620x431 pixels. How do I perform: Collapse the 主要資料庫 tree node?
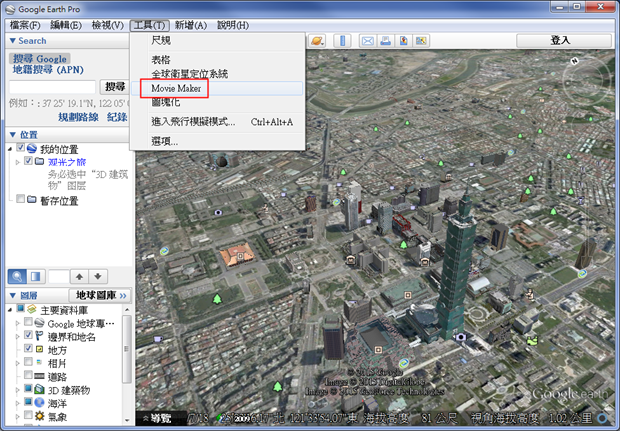pyautogui.click(x=10, y=309)
